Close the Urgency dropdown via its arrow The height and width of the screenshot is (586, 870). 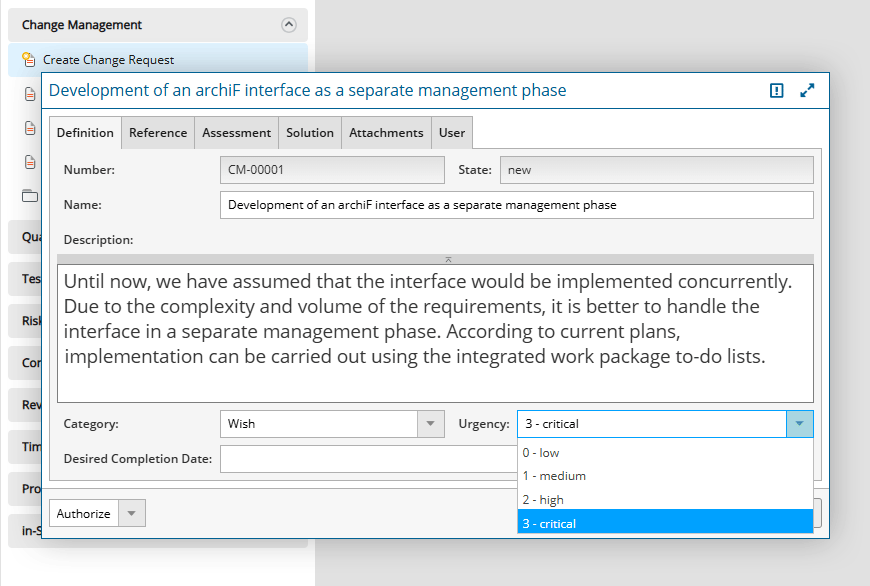pyautogui.click(x=799, y=424)
